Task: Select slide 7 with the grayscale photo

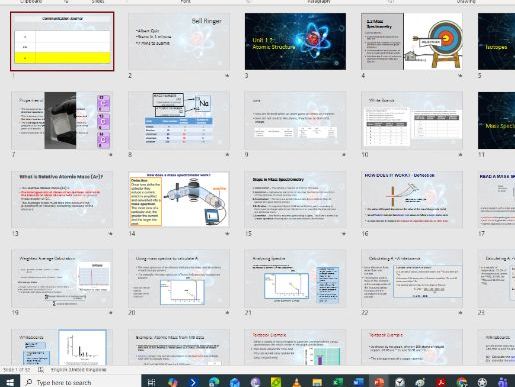Action: [62, 120]
